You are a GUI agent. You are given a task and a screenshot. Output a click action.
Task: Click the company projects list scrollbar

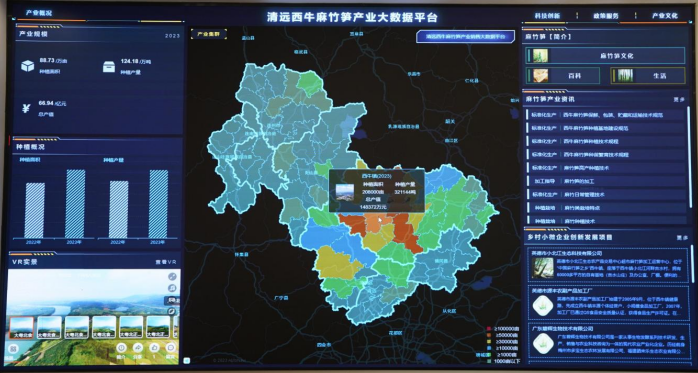(x=692, y=264)
